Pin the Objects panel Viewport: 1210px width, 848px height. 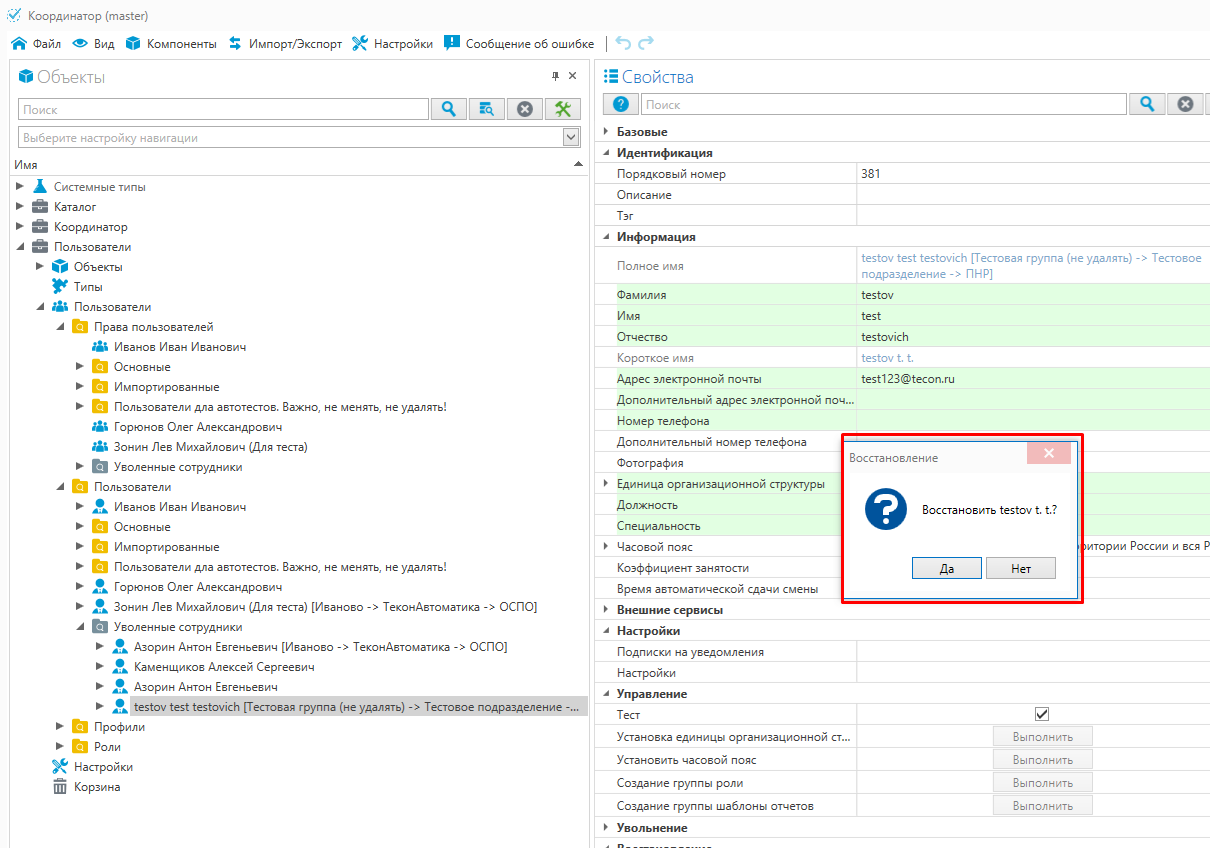coord(555,76)
